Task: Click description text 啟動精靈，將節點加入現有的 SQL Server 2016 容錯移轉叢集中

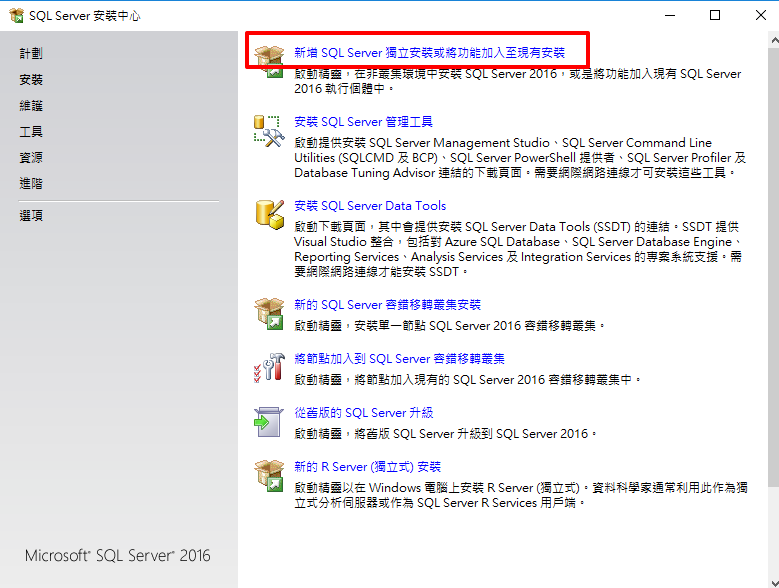Action: pos(467,380)
